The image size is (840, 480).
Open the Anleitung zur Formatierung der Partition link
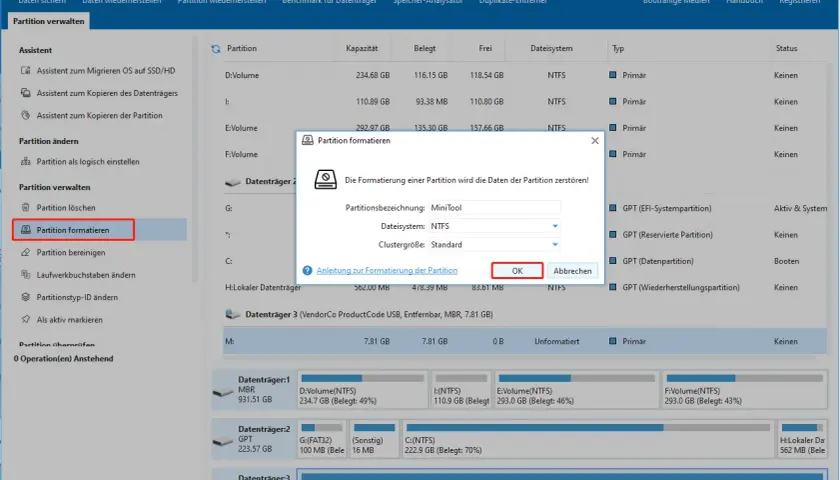pos(387,271)
